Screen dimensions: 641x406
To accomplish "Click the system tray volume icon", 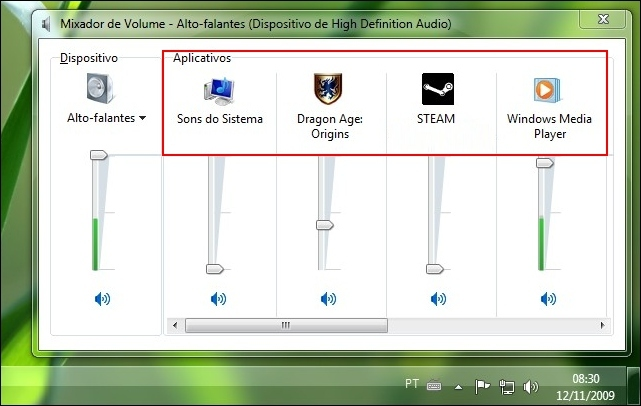I will pos(531,386).
